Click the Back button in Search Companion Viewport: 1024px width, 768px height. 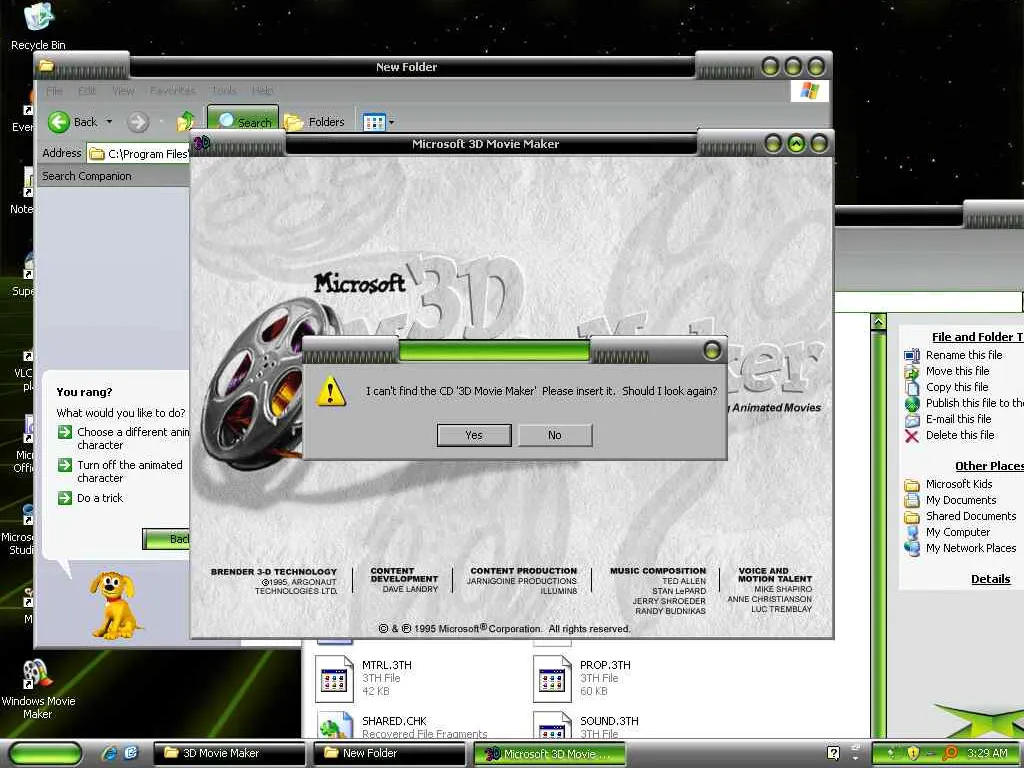(x=166, y=539)
